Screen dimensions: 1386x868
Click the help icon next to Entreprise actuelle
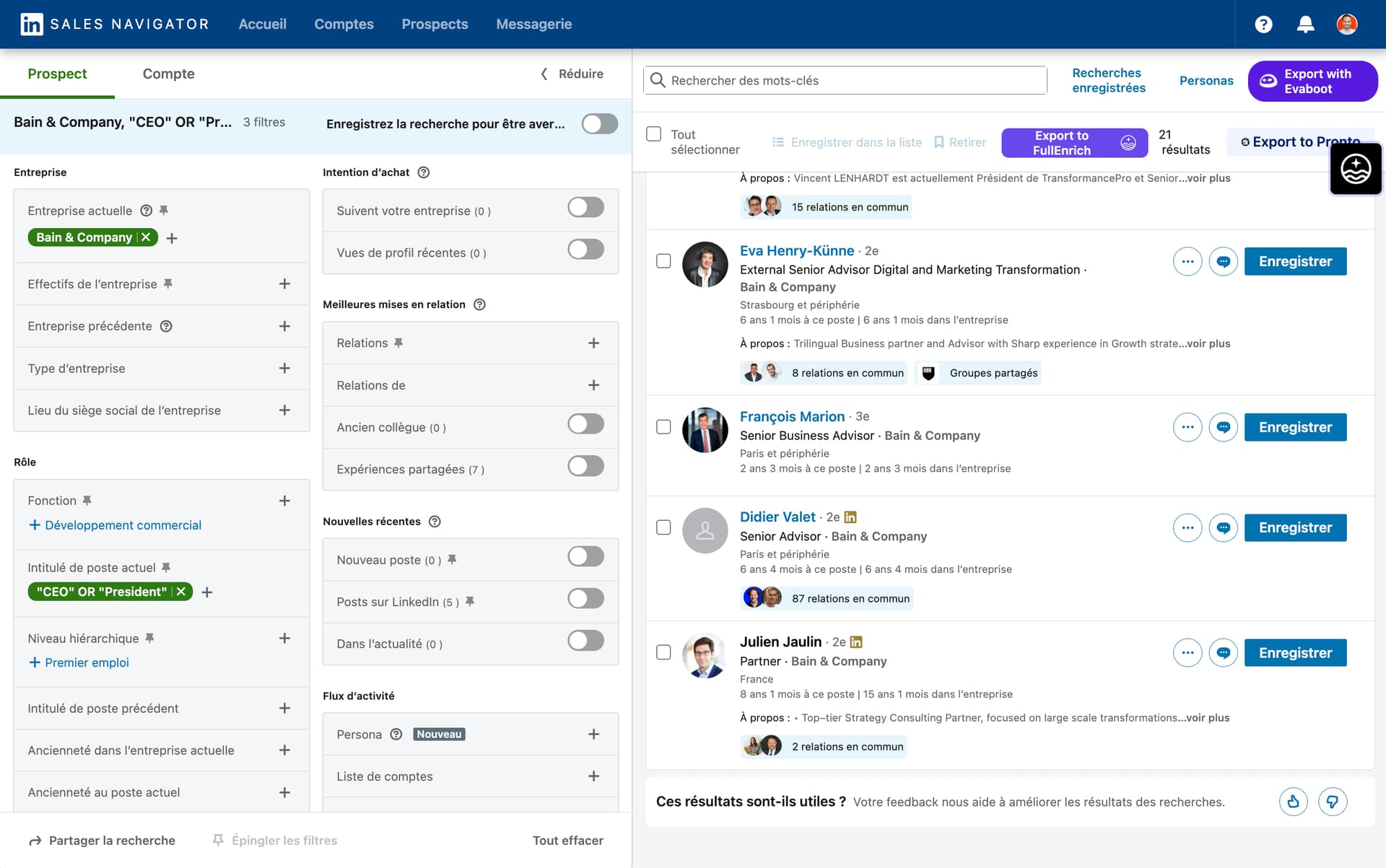pyautogui.click(x=146, y=211)
